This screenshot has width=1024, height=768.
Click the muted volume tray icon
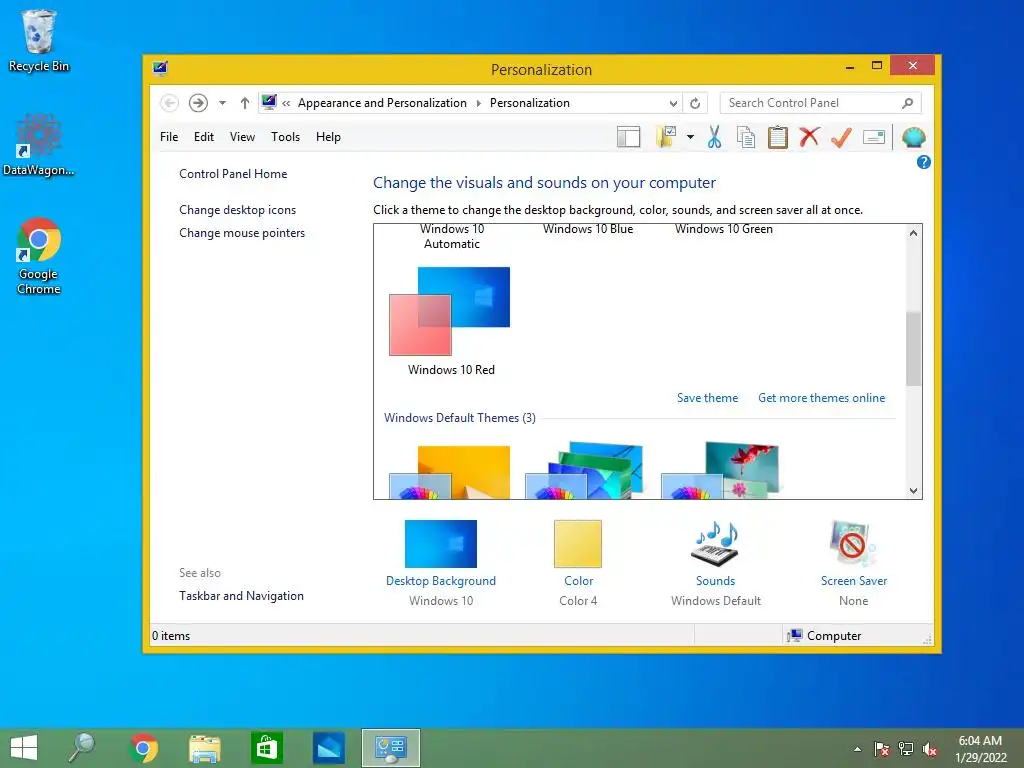tap(930, 749)
